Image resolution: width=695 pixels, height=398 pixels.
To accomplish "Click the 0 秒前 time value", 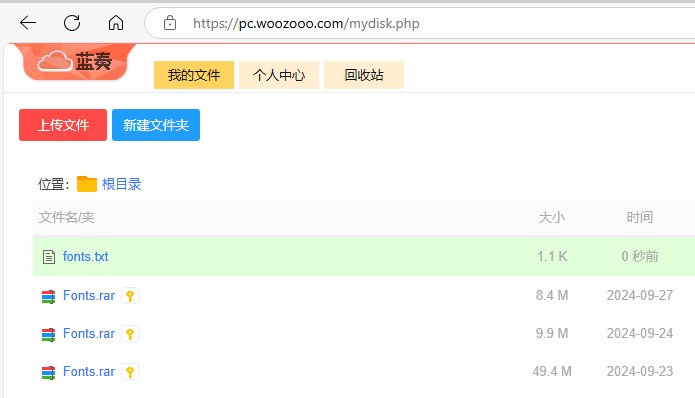I will [x=640, y=256].
